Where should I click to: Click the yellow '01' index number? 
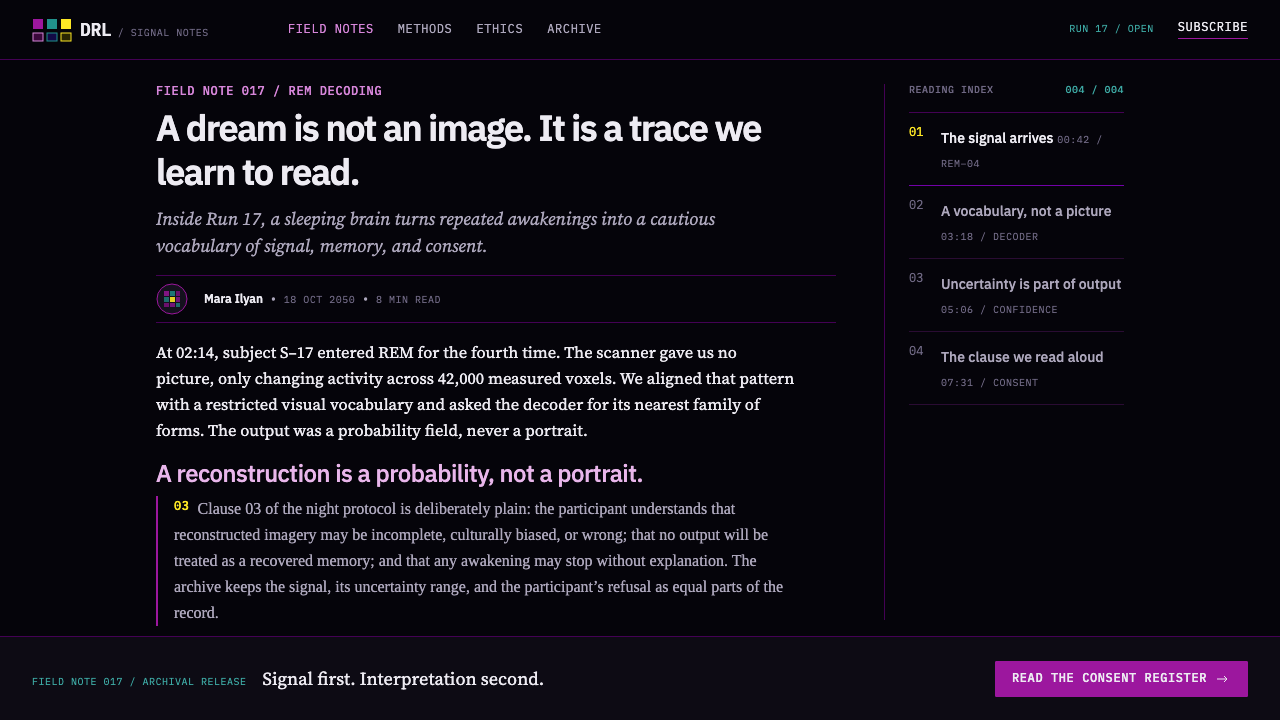click(x=916, y=132)
